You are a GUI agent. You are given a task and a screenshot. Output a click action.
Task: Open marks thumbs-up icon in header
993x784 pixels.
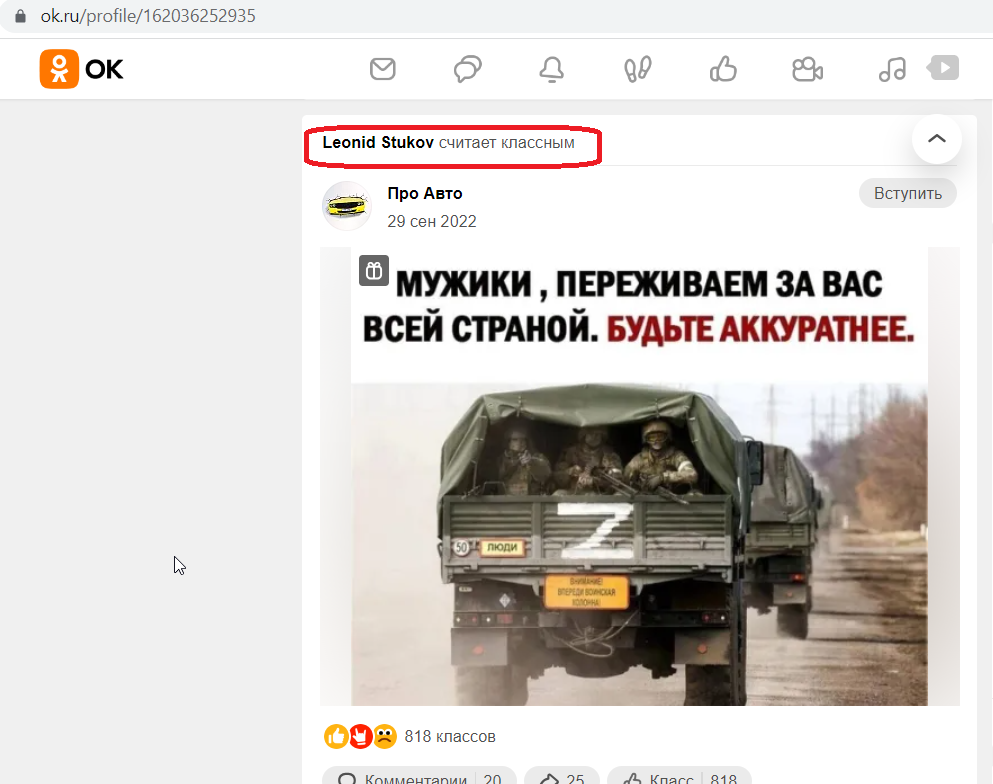coord(723,69)
